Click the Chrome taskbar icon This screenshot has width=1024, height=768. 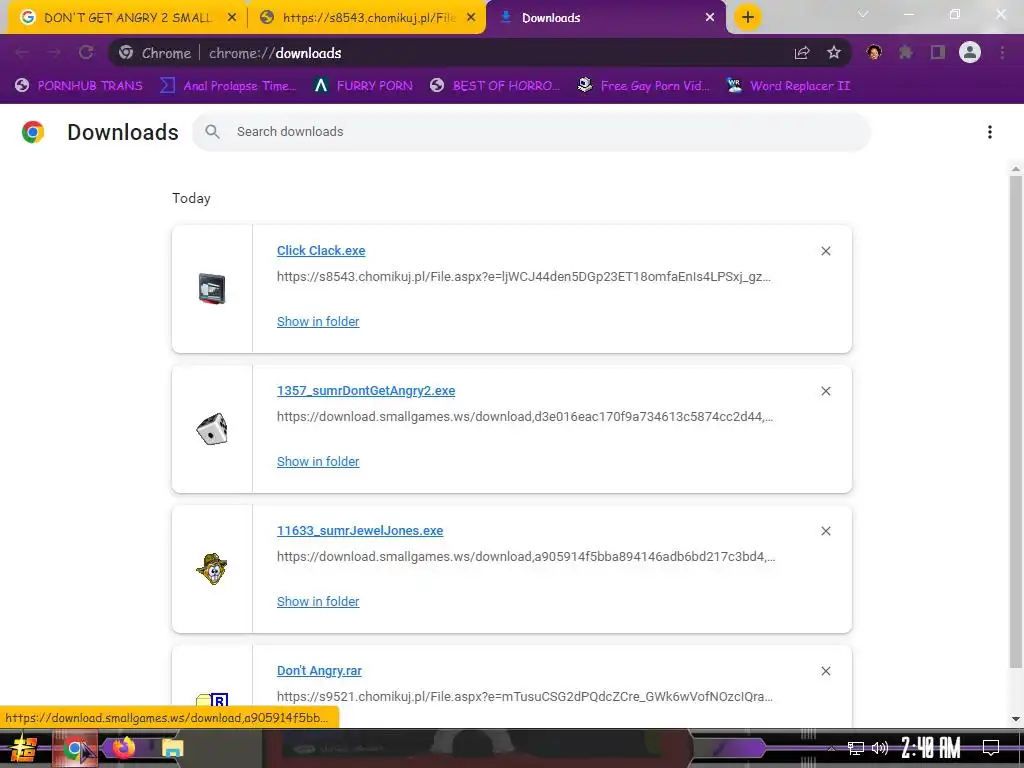(x=76, y=748)
